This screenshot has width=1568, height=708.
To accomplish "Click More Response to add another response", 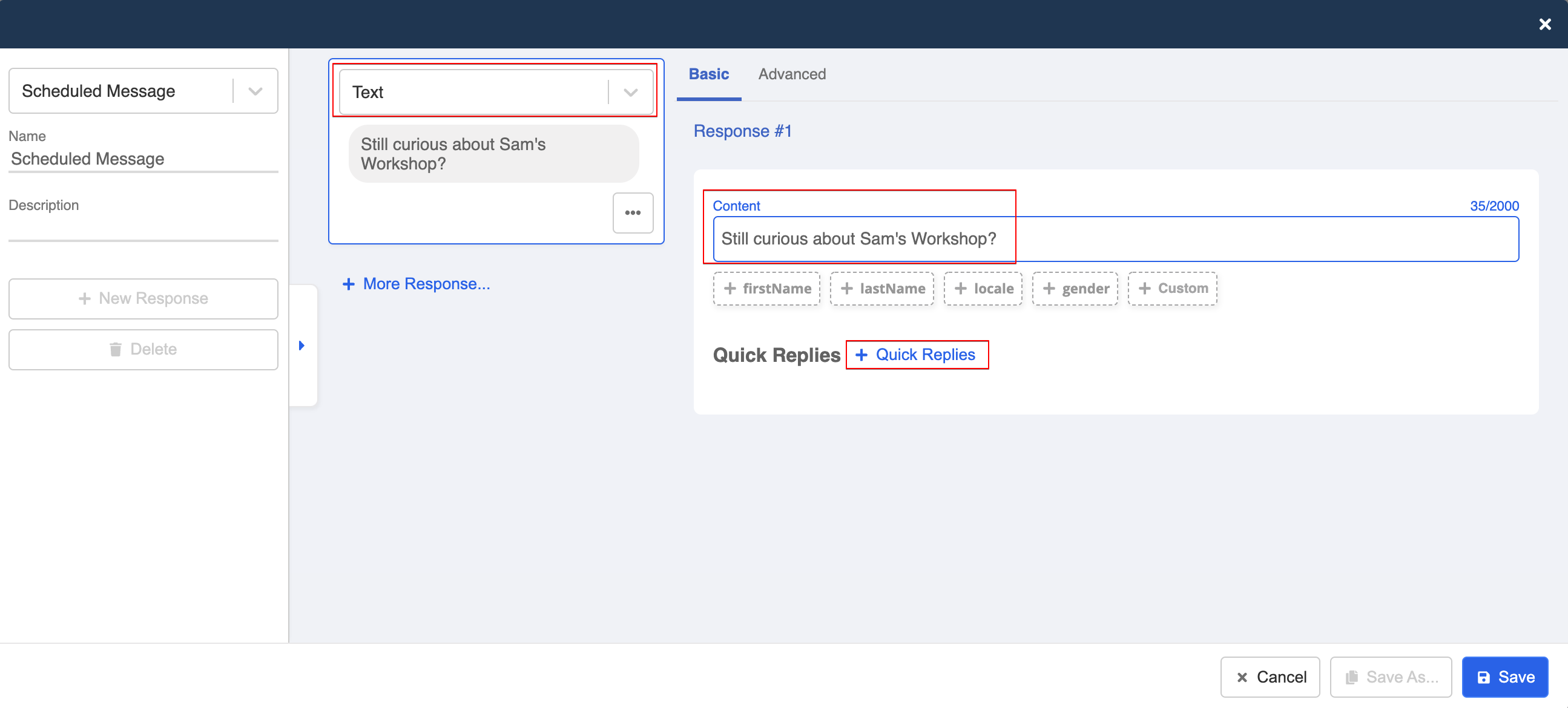I will [x=417, y=283].
